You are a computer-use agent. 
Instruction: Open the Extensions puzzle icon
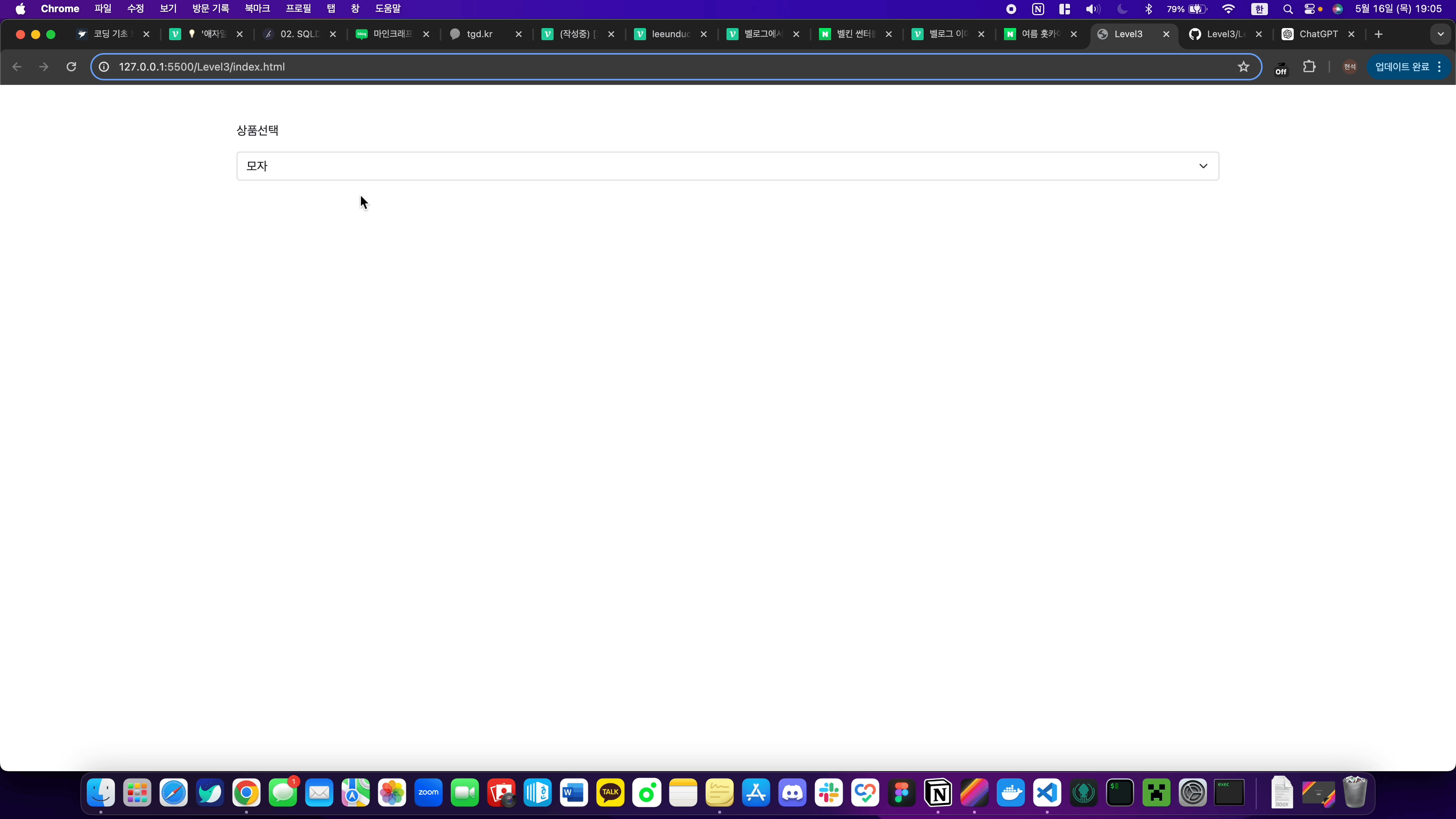coord(1309,67)
